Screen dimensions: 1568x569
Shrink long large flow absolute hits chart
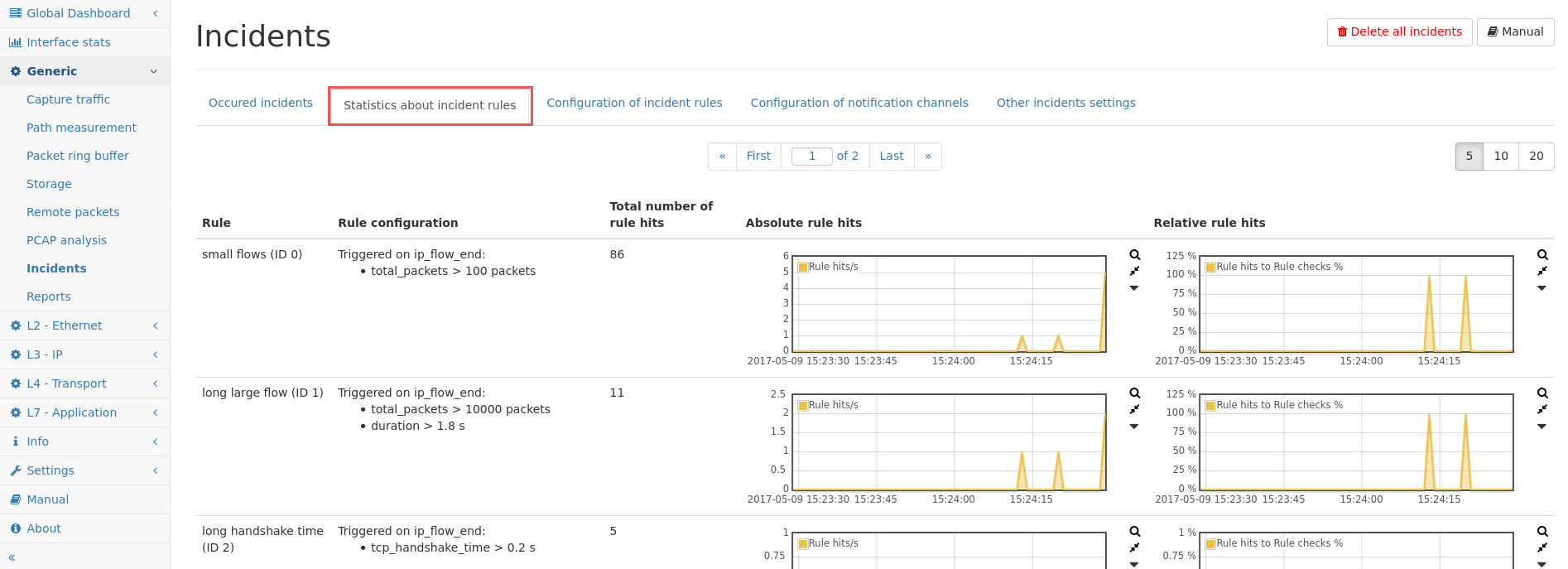pyautogui.click(x=1135, y=410)
